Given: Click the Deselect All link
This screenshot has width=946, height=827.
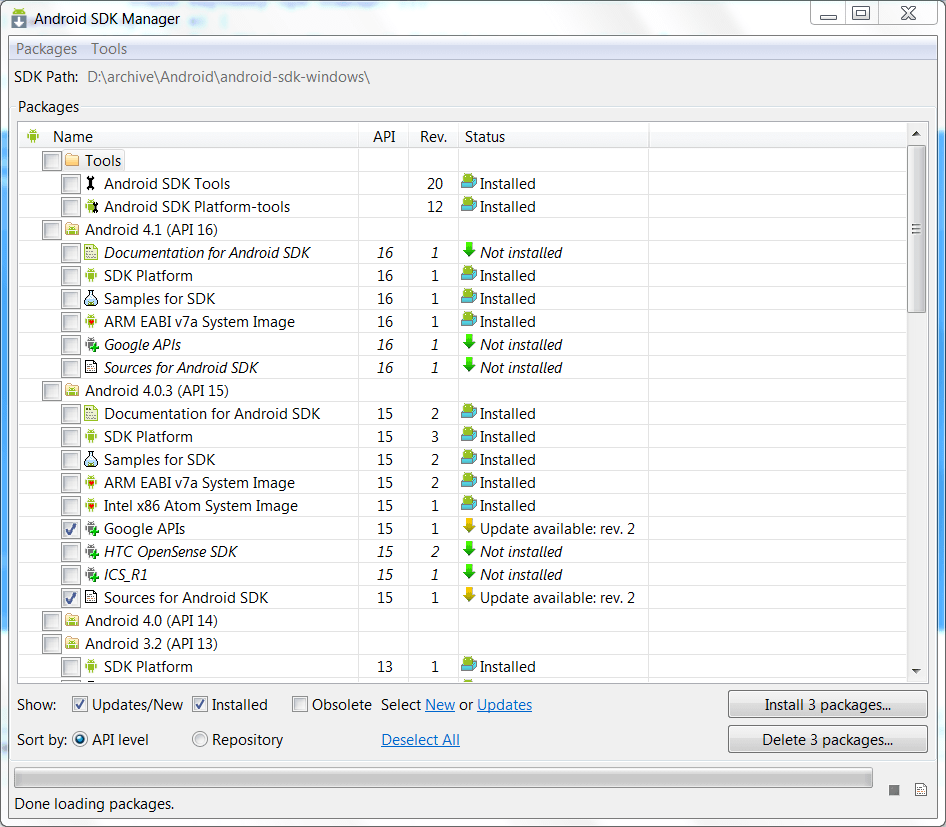Looking at the screenshot, I should tap(420, 740).
